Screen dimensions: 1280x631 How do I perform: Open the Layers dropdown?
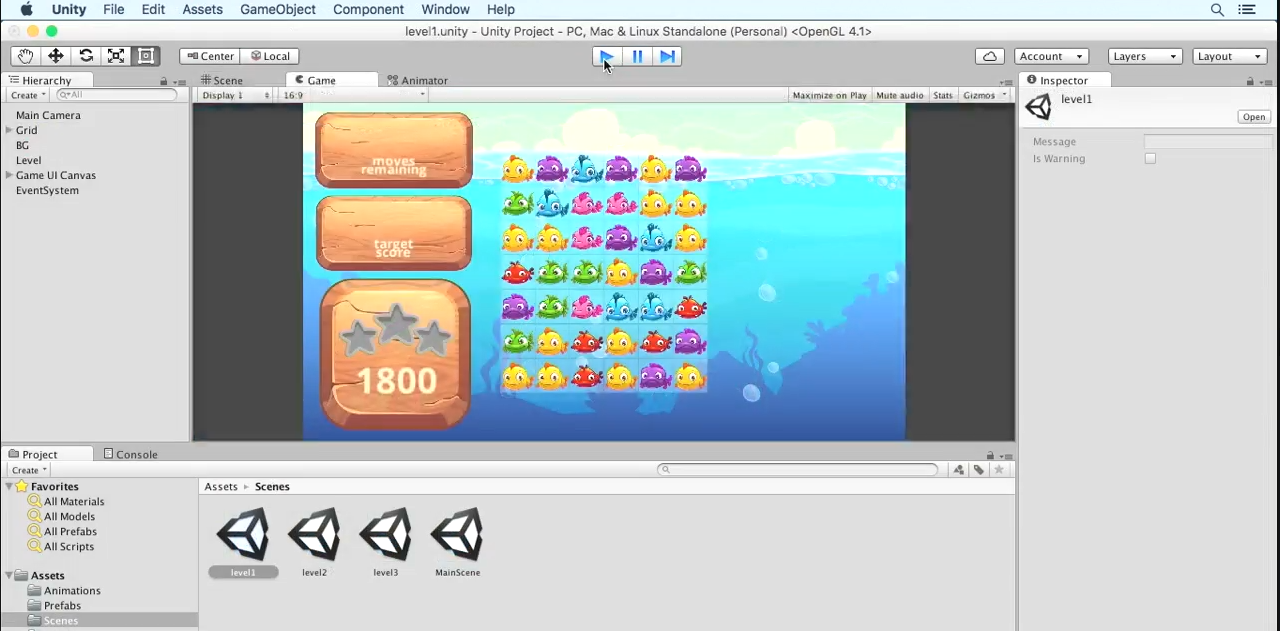point(1144,56)
